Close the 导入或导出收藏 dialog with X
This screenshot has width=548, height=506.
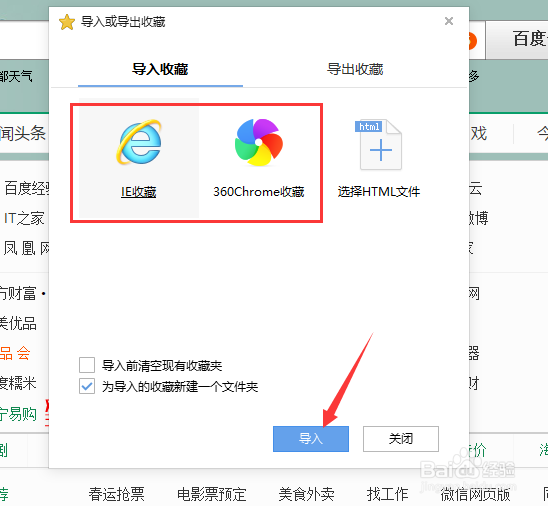(449, 21)
